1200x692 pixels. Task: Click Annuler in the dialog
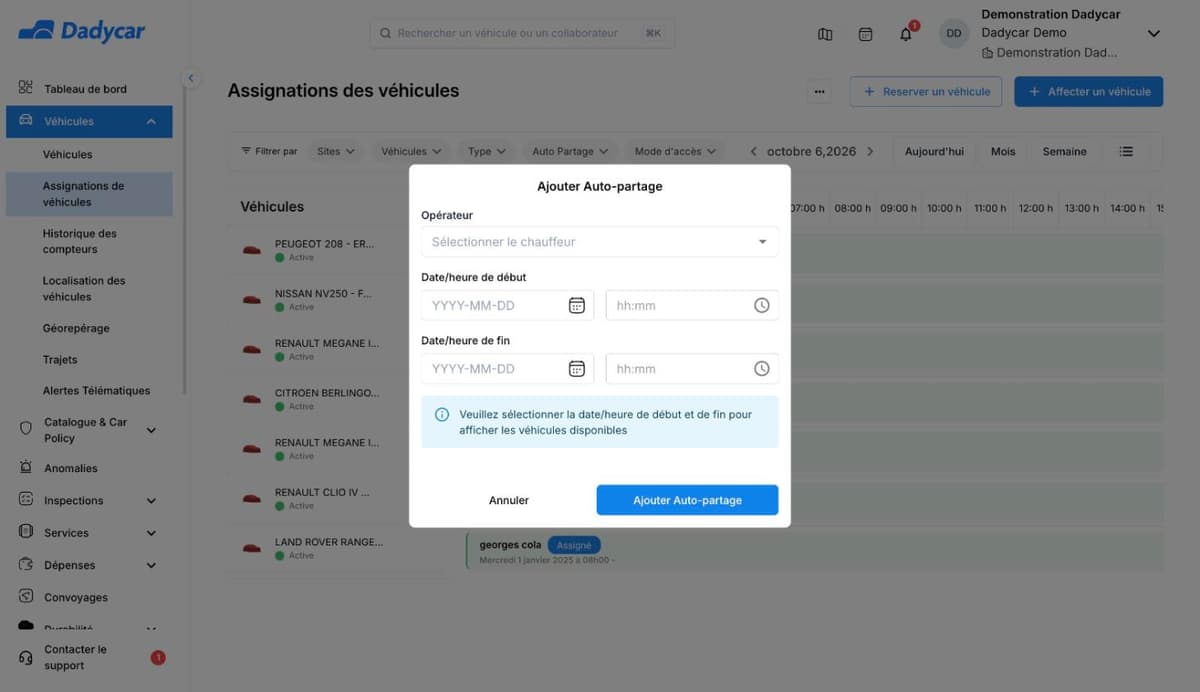click(509, 500)
